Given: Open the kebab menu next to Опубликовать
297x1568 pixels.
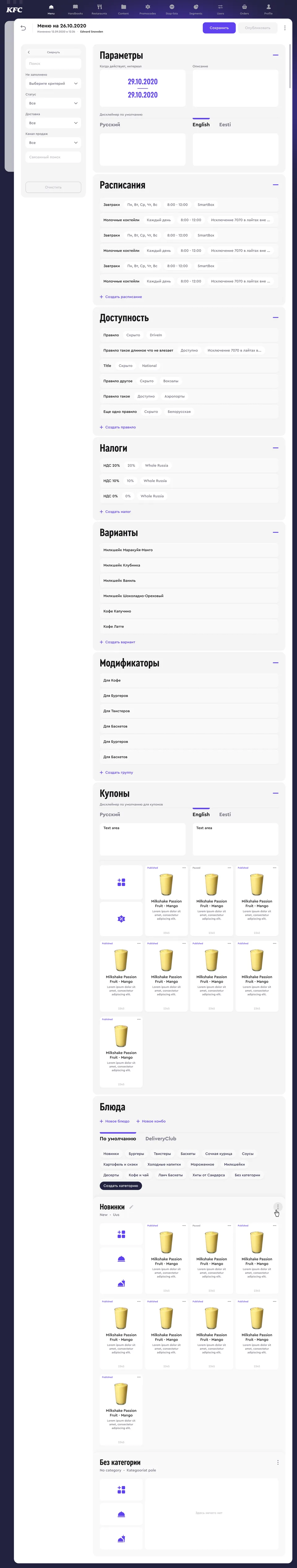Looking at the screenshot, I should (x=285, y=28).
